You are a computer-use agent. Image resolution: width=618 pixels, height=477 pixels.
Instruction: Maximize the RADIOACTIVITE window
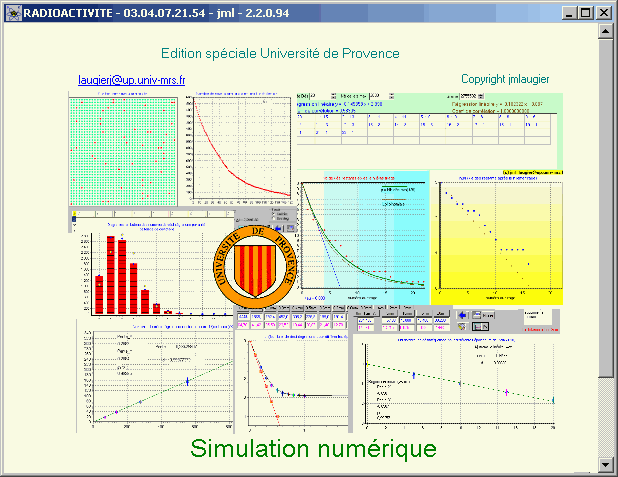(x=586, y=12)
